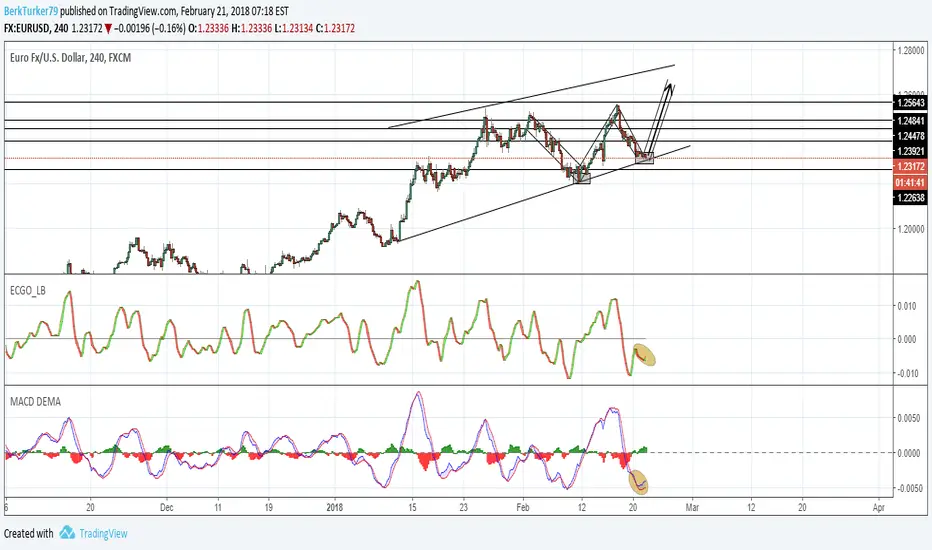Click the open value O:1.23336

[x=208, y=28]
